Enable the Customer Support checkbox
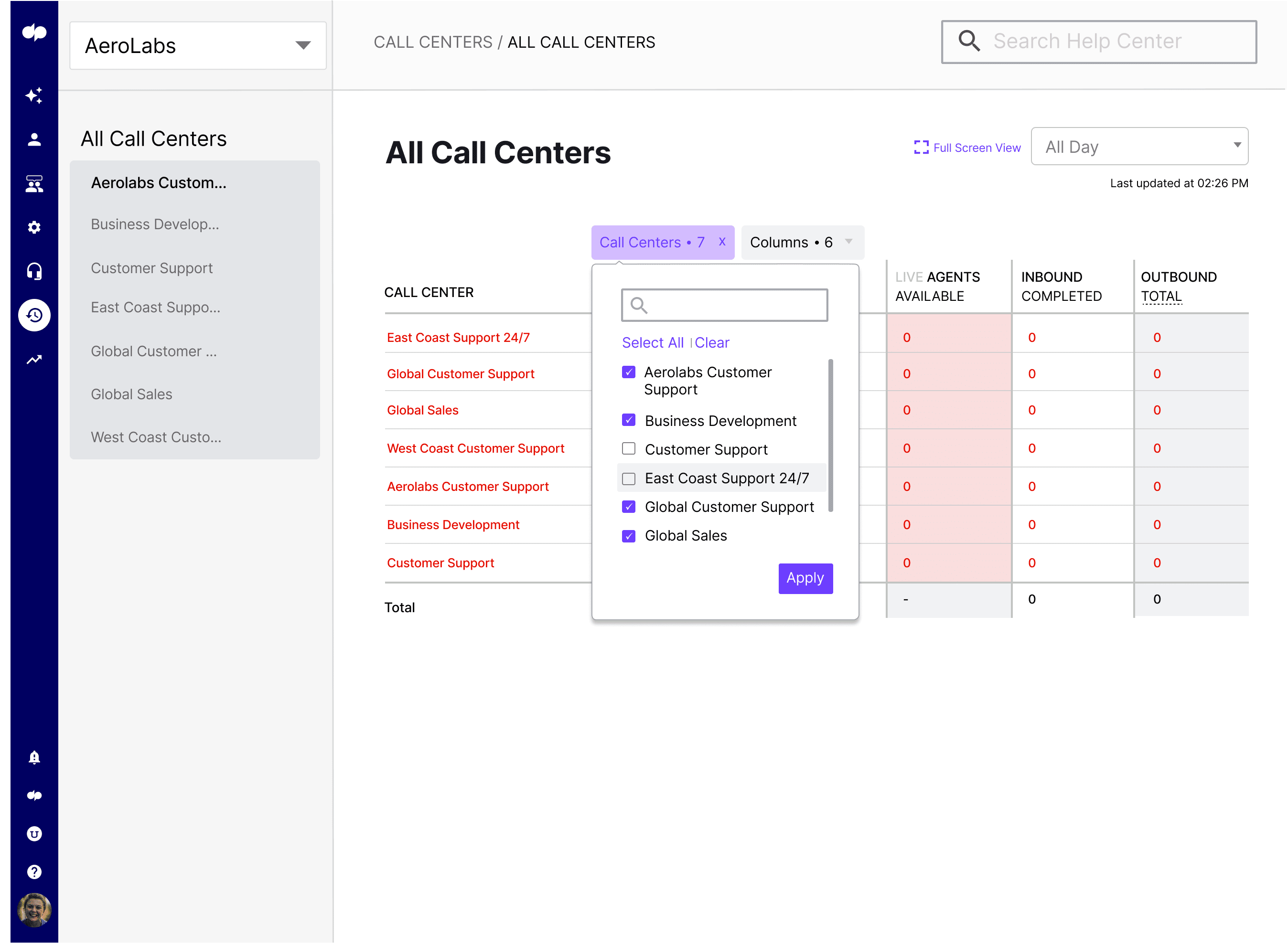 click(x=628, y=448)
